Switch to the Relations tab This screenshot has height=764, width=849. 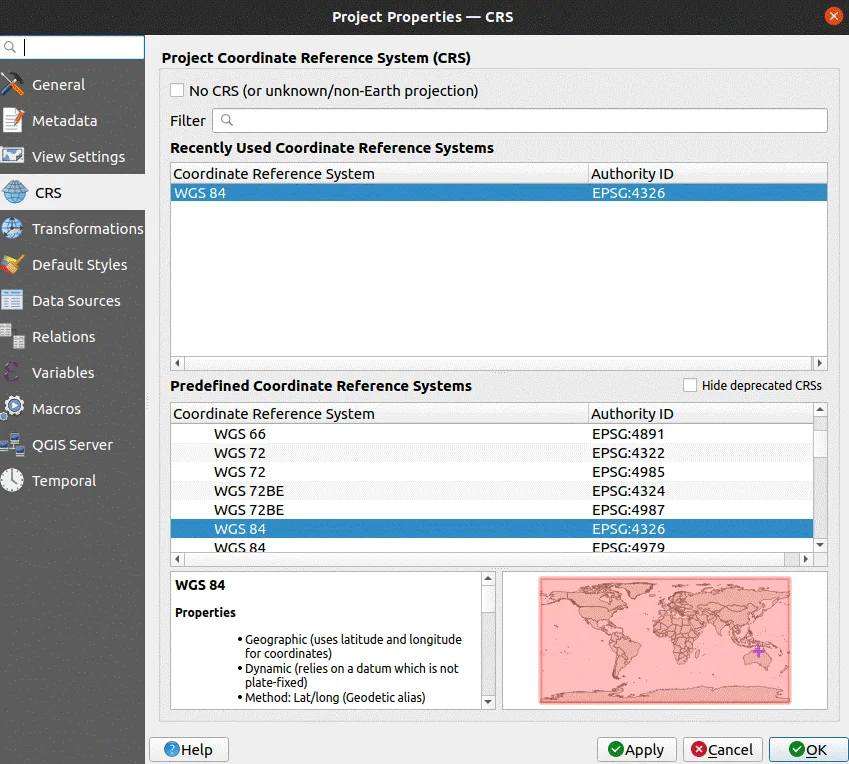coord(65,336)
